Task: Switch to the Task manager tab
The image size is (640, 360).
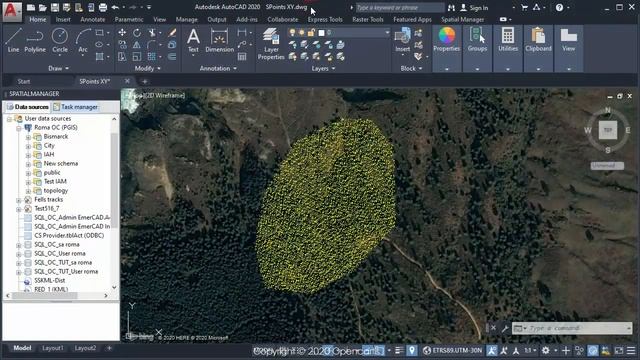Action: (76, 107)
